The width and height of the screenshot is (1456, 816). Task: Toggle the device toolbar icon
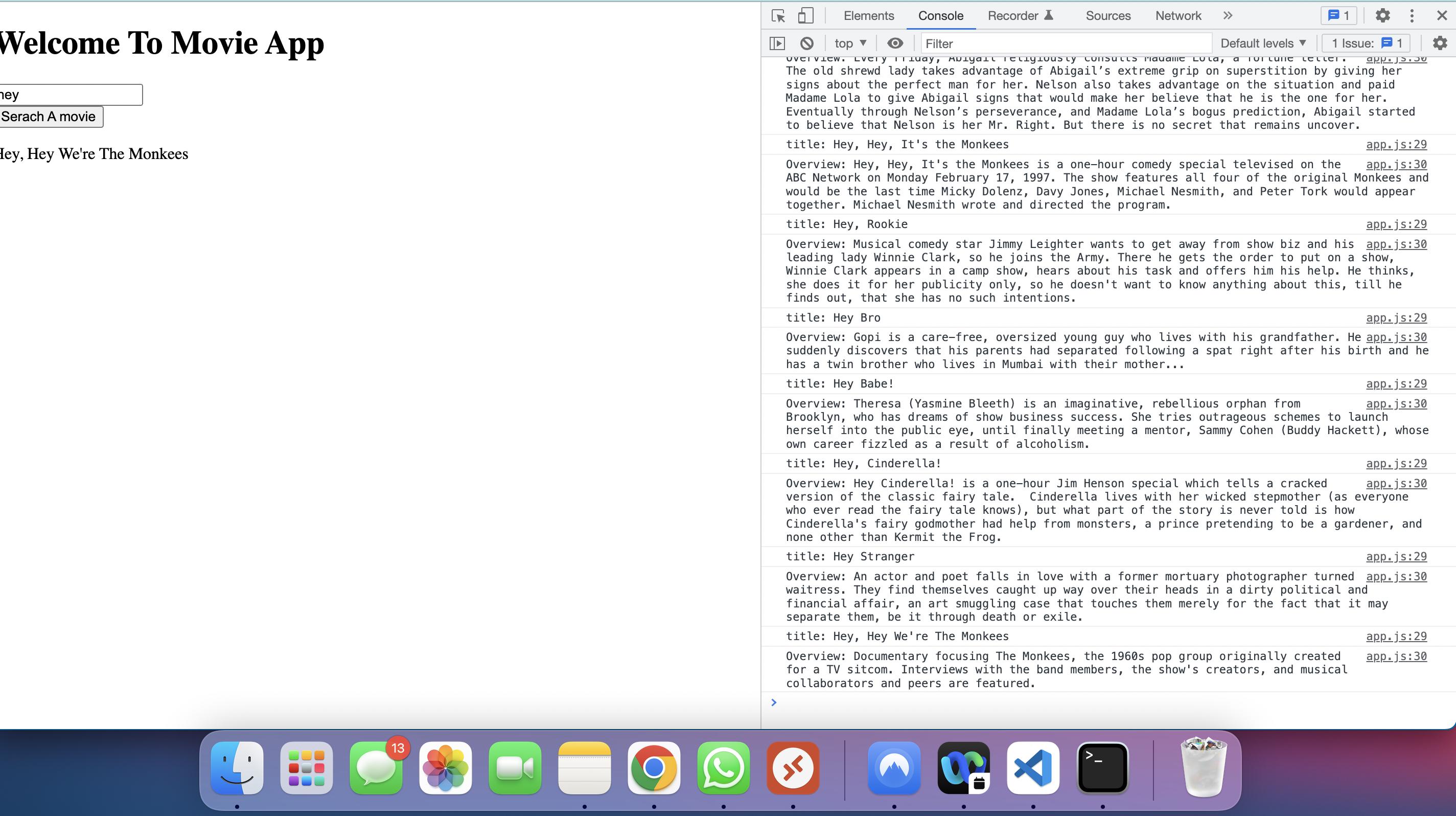pyautogui.click(x=805, y=16)
